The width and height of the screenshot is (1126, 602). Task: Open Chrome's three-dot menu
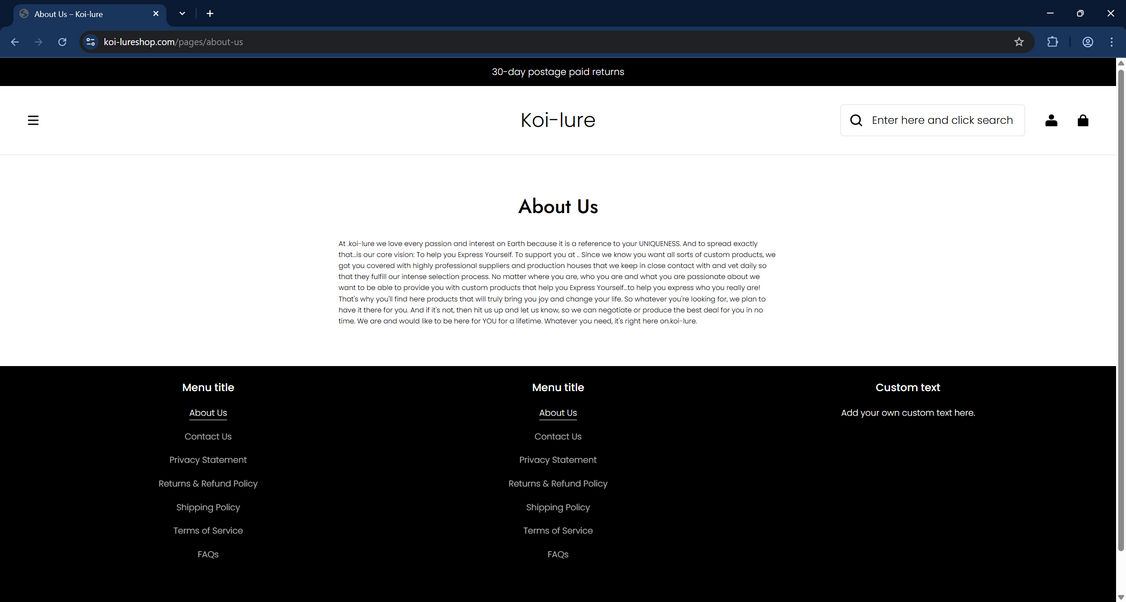(1111, 42)
